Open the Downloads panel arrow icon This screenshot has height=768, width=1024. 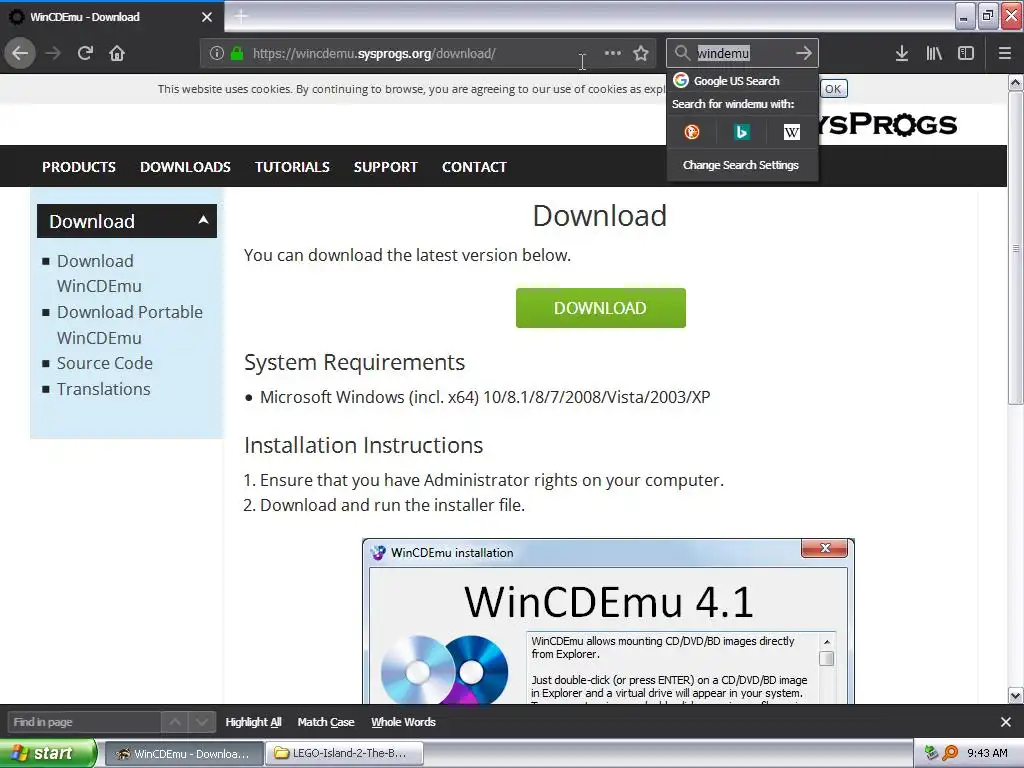click(902, 53)
